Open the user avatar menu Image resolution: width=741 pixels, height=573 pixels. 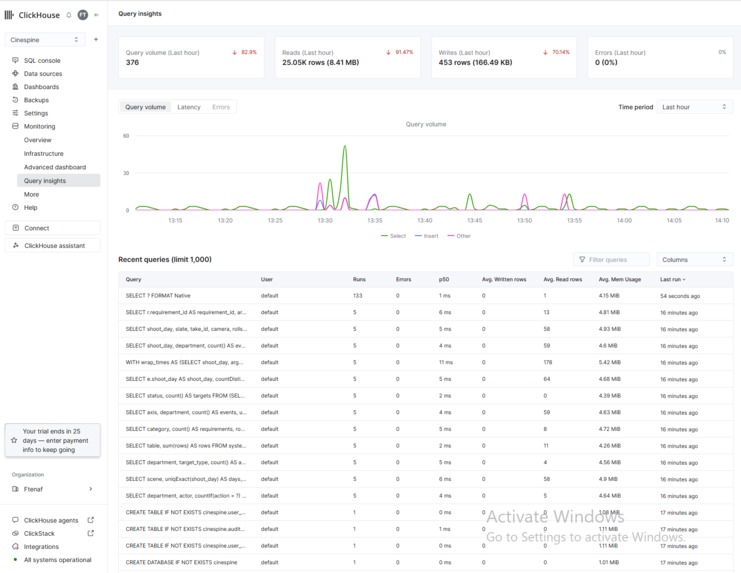click(x=83, y=15)
